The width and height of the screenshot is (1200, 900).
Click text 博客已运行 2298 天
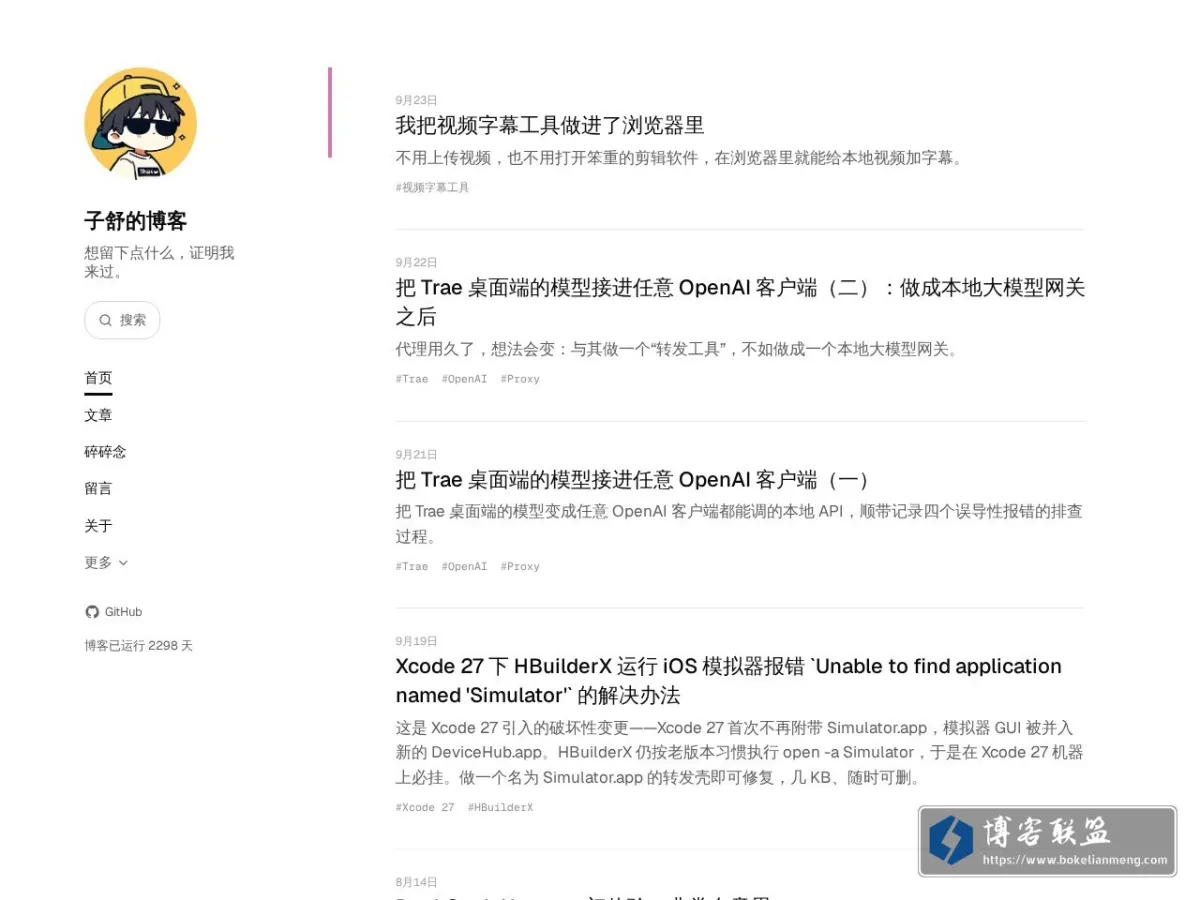(x=138, y=646)
